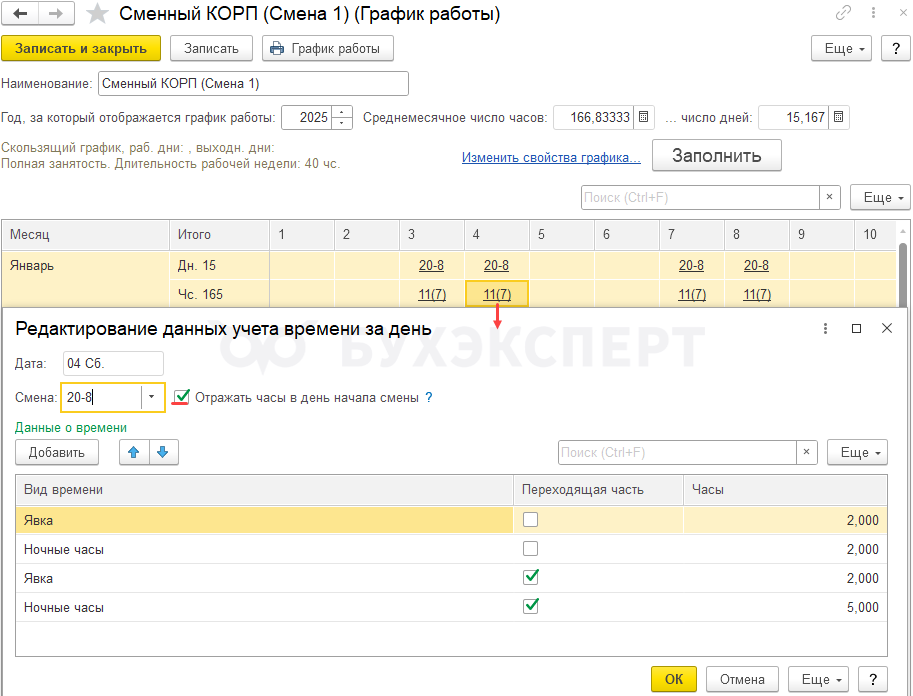Move time row down with blue arrow
This screenshot has height=696, width=913.
tap(163, 453)
